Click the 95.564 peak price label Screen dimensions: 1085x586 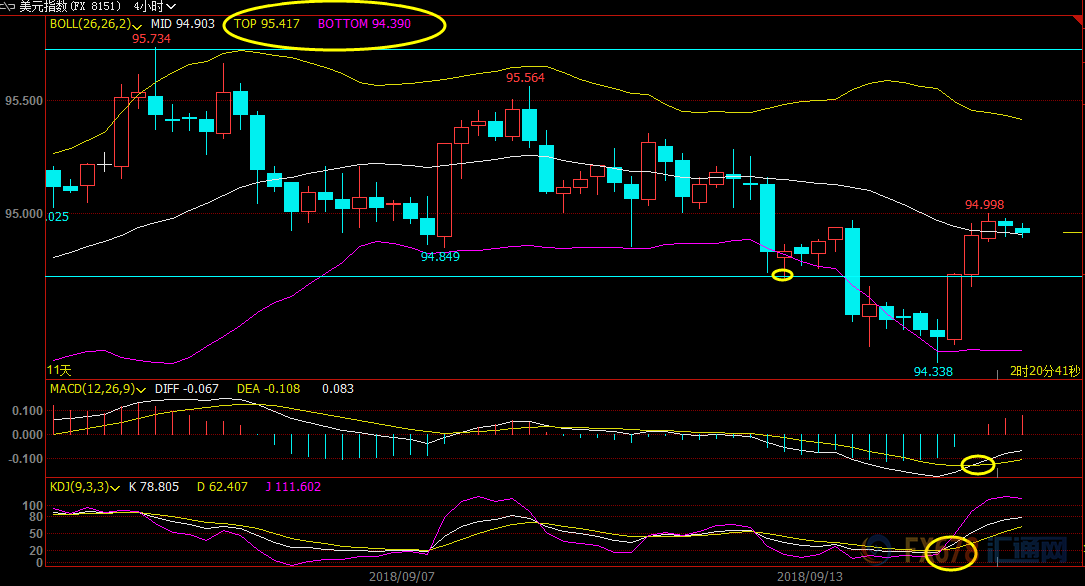(525, 78)
